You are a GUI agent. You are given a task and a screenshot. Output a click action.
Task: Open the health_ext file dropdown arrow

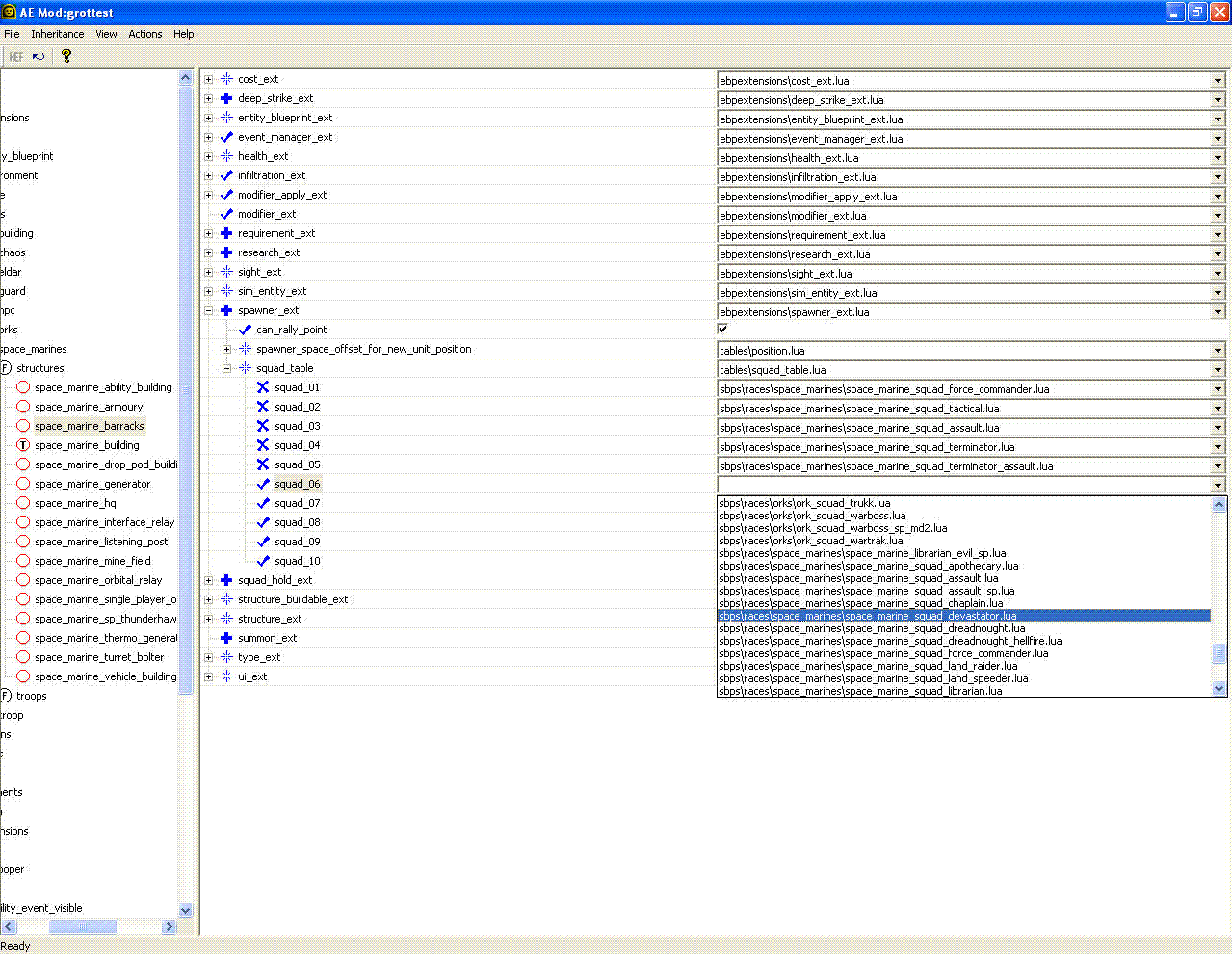click(x=1218, y=158)
